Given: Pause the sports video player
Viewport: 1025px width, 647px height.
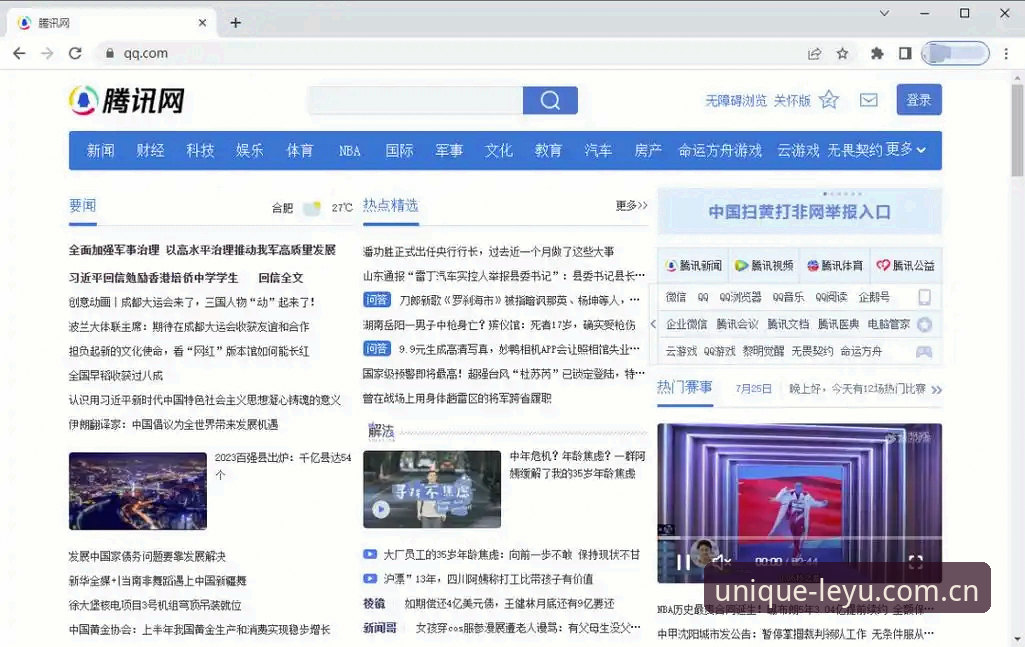Looking at the screenshot, I should pos(682,561).
